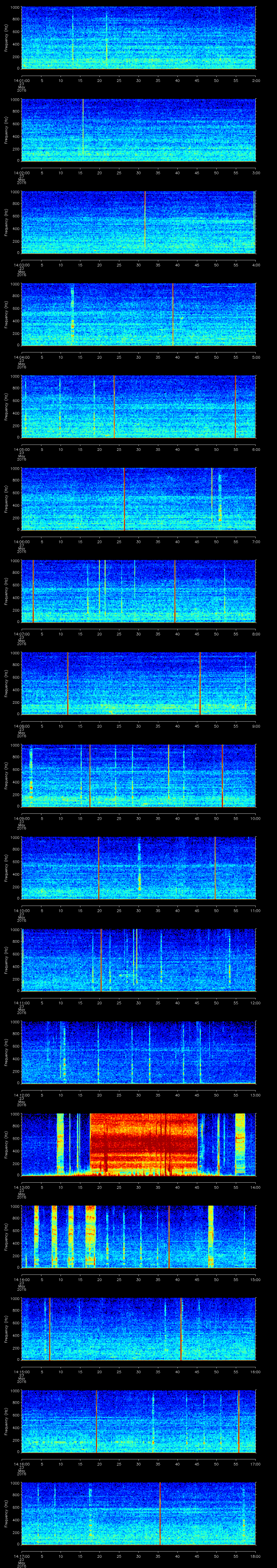
Task: Open the 14:03:00 spectrogram panel
Action: (139, 222)
